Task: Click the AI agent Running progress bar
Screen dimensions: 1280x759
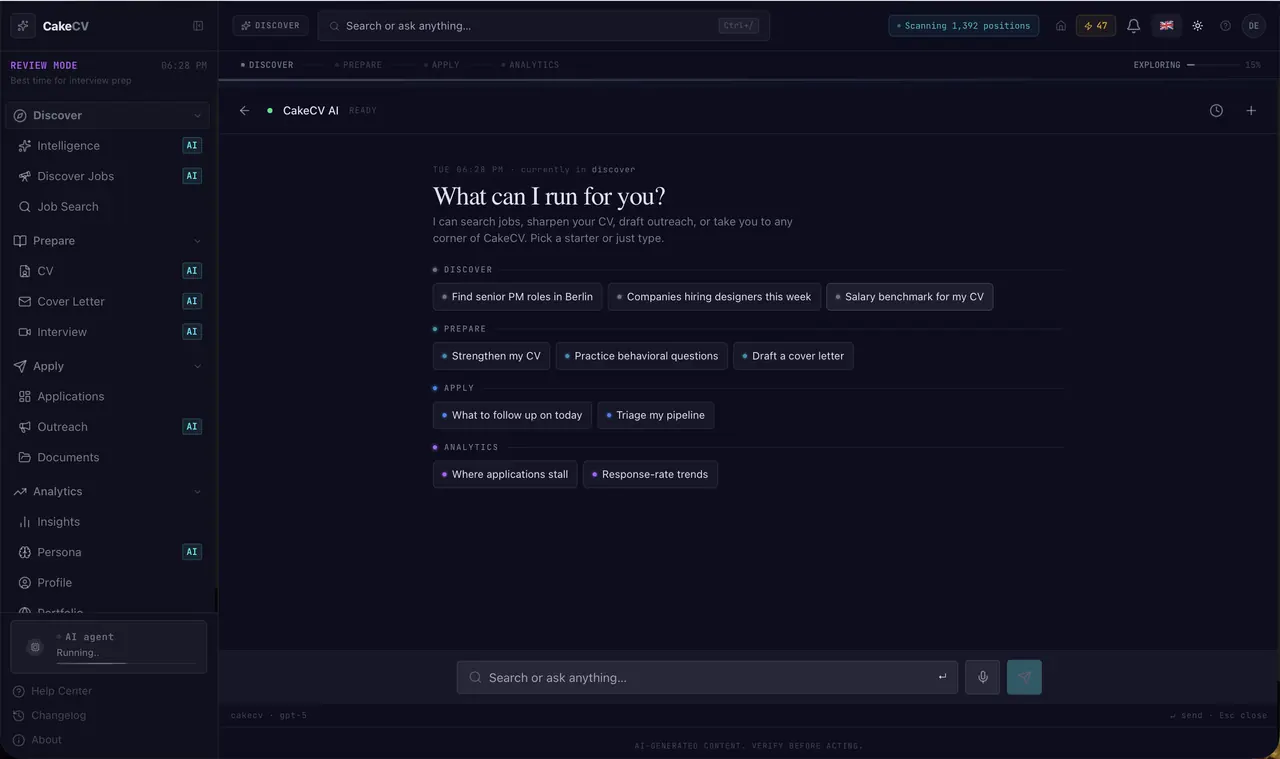Action: 126,663
